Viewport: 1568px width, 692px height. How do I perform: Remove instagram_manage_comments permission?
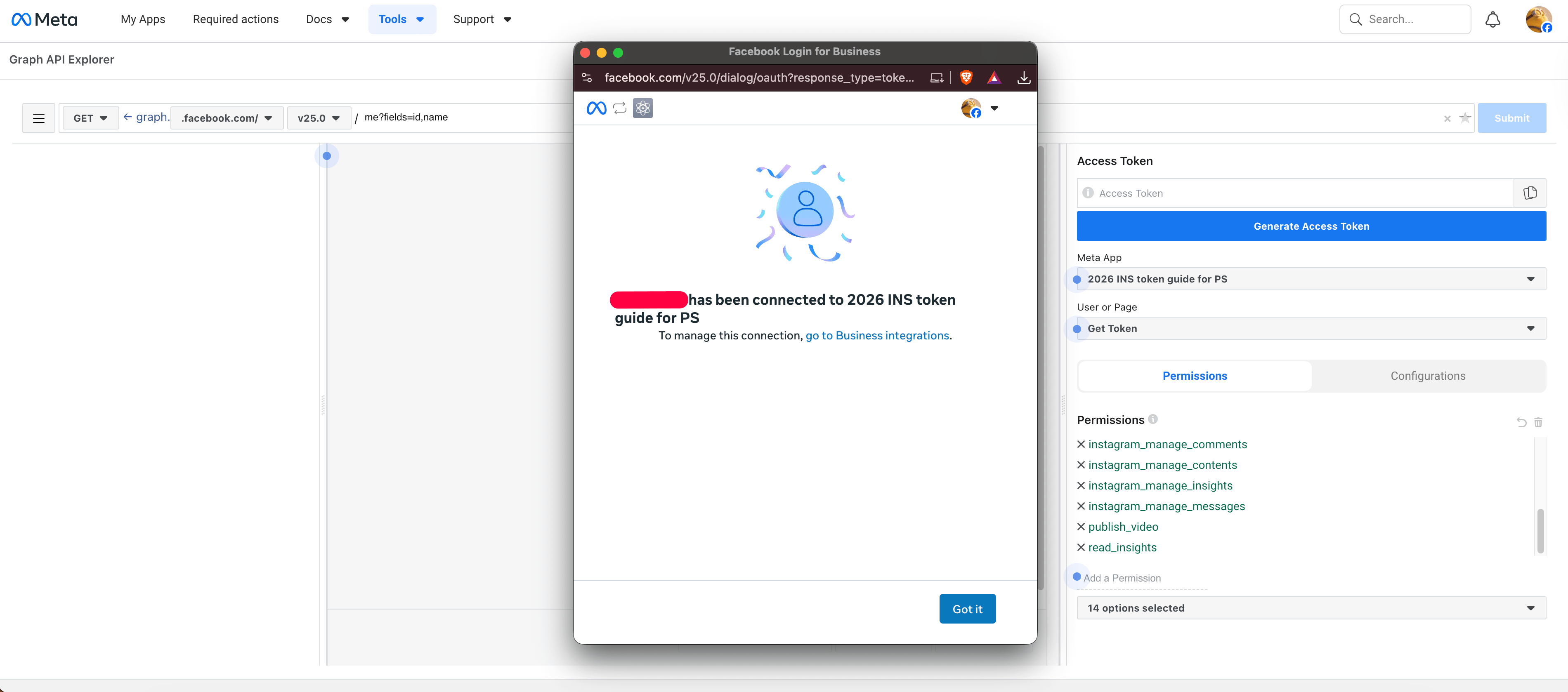[x=1081, y=445]
